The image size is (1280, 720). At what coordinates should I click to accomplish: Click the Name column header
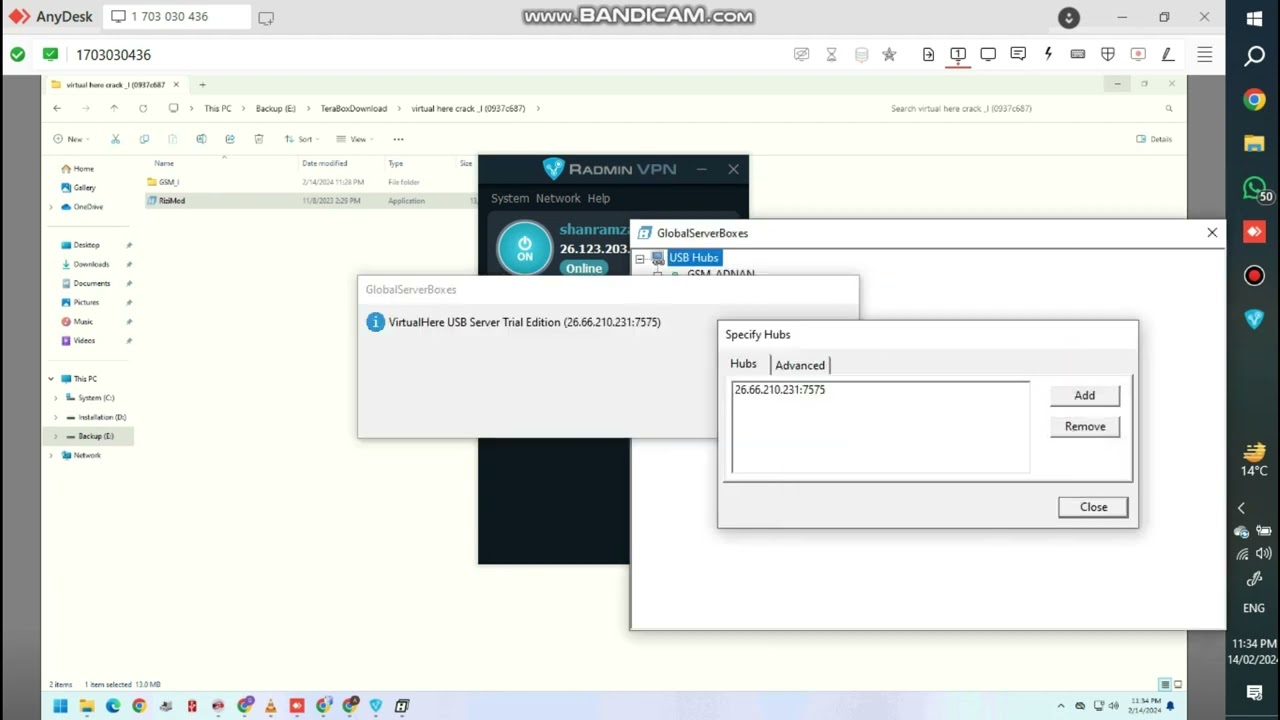pos(164,163)
